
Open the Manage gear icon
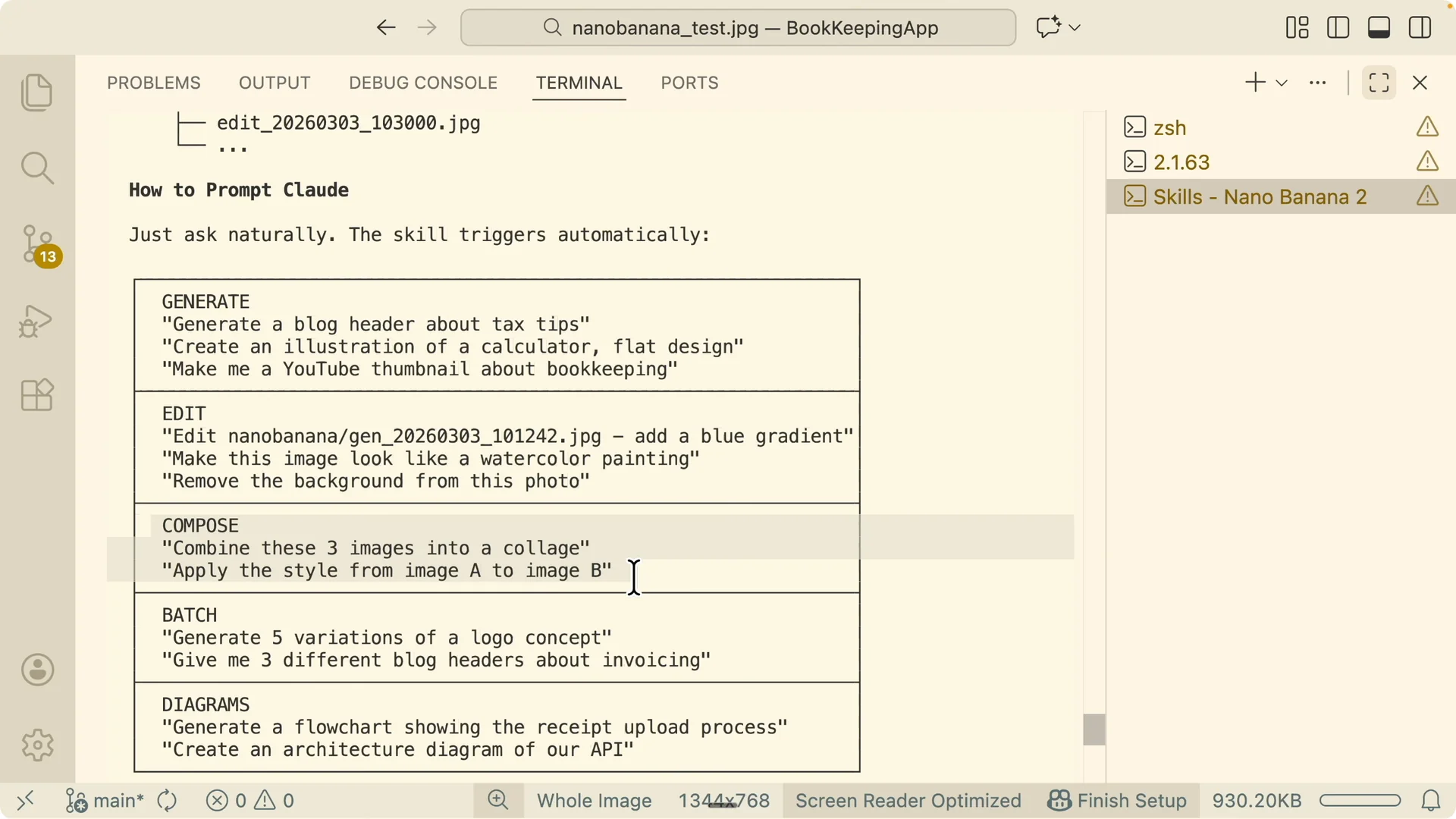(x=37, y=745)
